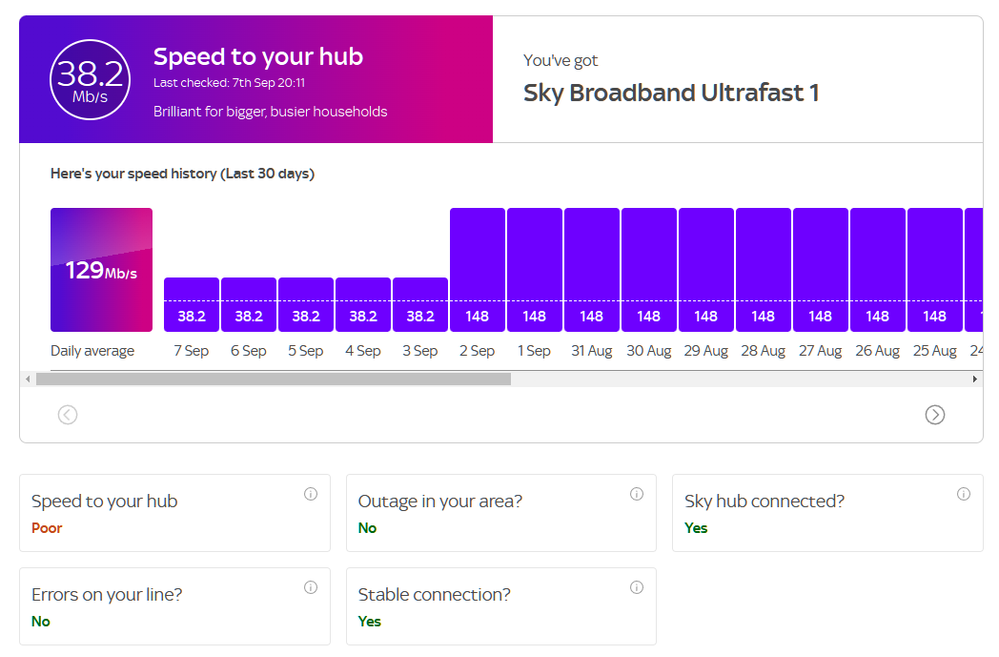Click the 31 Aug speed bar
The image size is (999, 657).
click(591, 270)
